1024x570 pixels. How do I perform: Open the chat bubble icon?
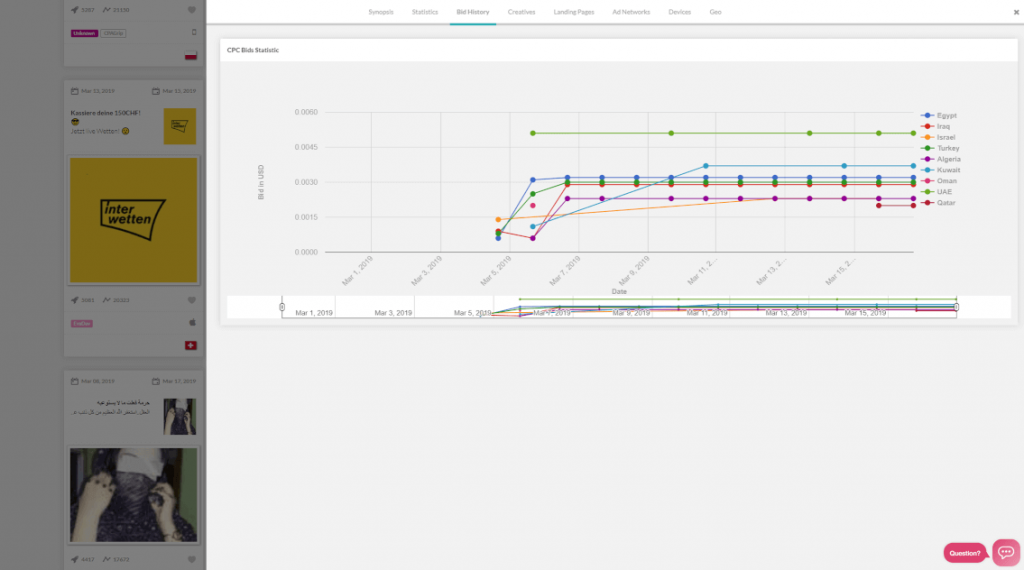click(x=1006, y=552)
